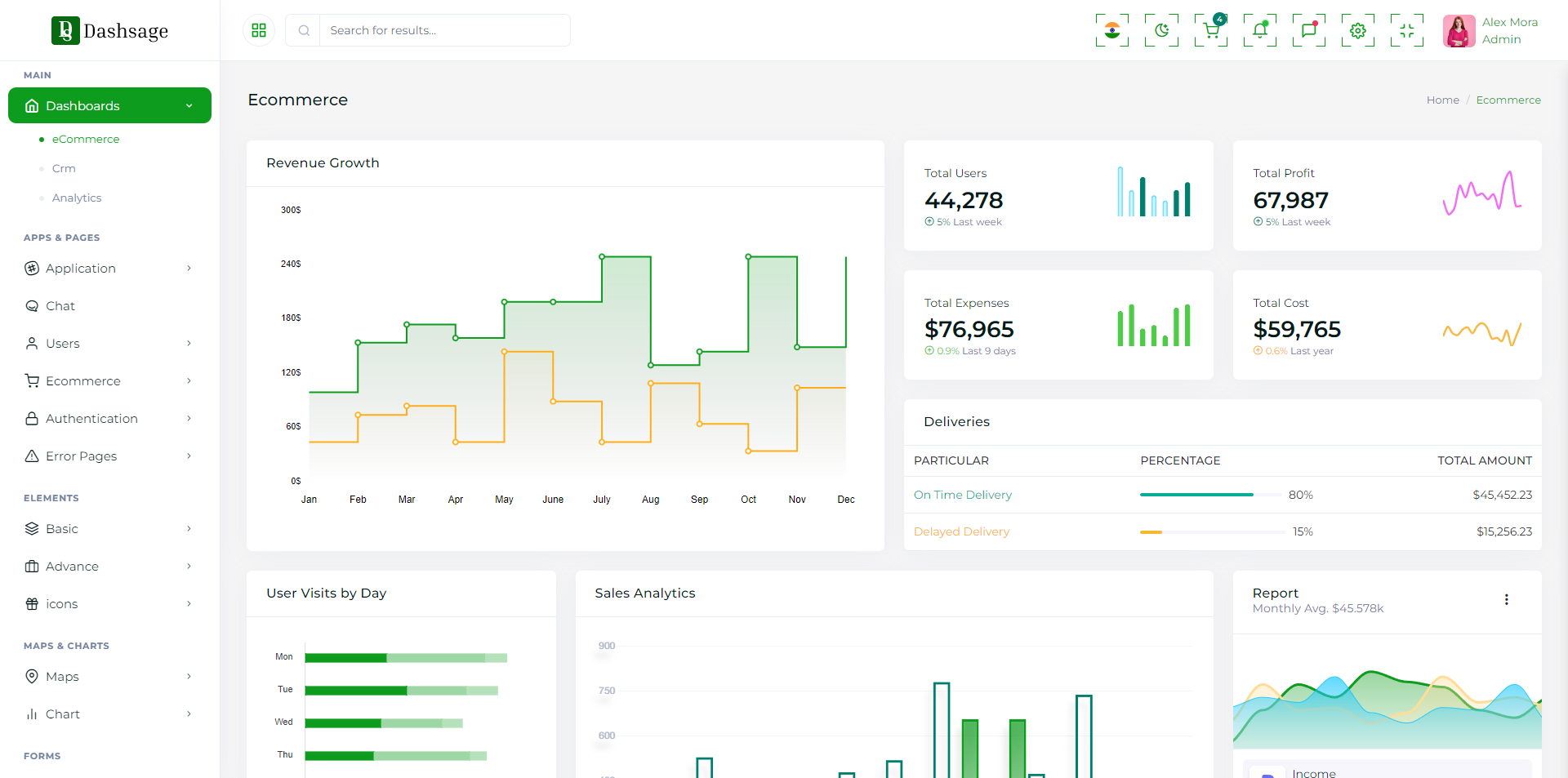Click Monthly Avg. $45.578k text
1568x778 pixels.
(1318, 608)
